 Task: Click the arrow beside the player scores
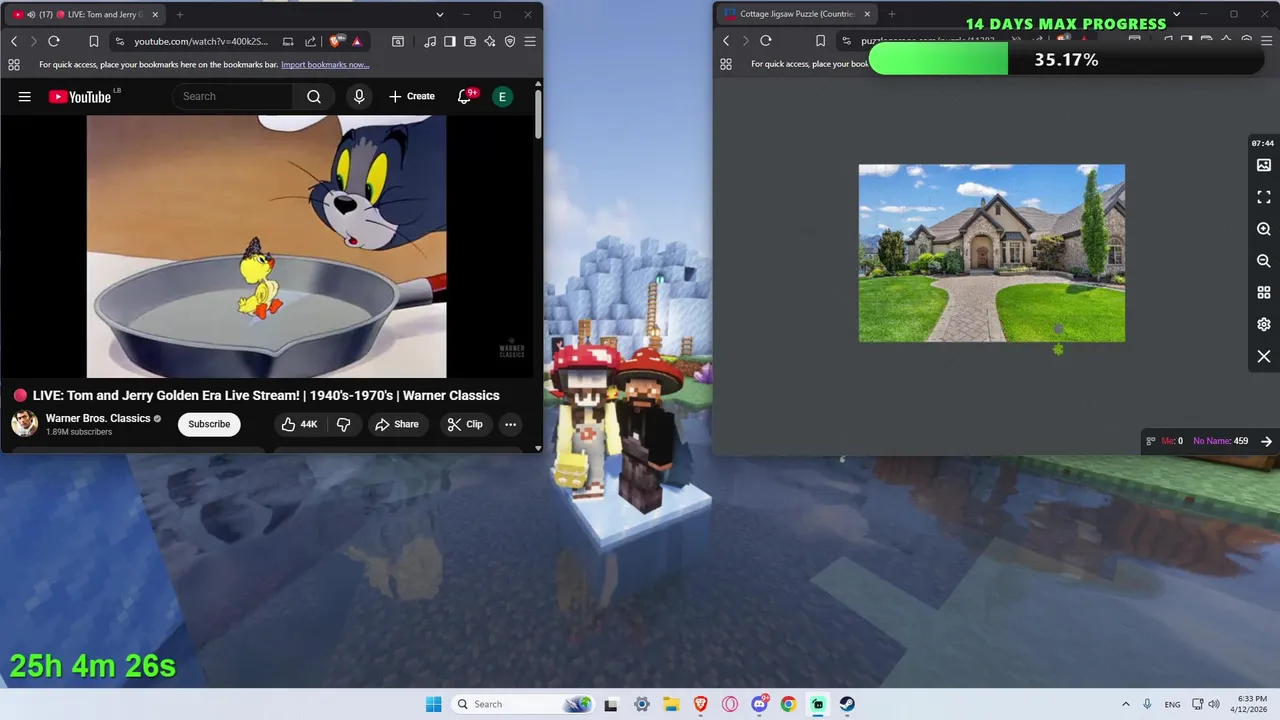(x=1266, y=441)
